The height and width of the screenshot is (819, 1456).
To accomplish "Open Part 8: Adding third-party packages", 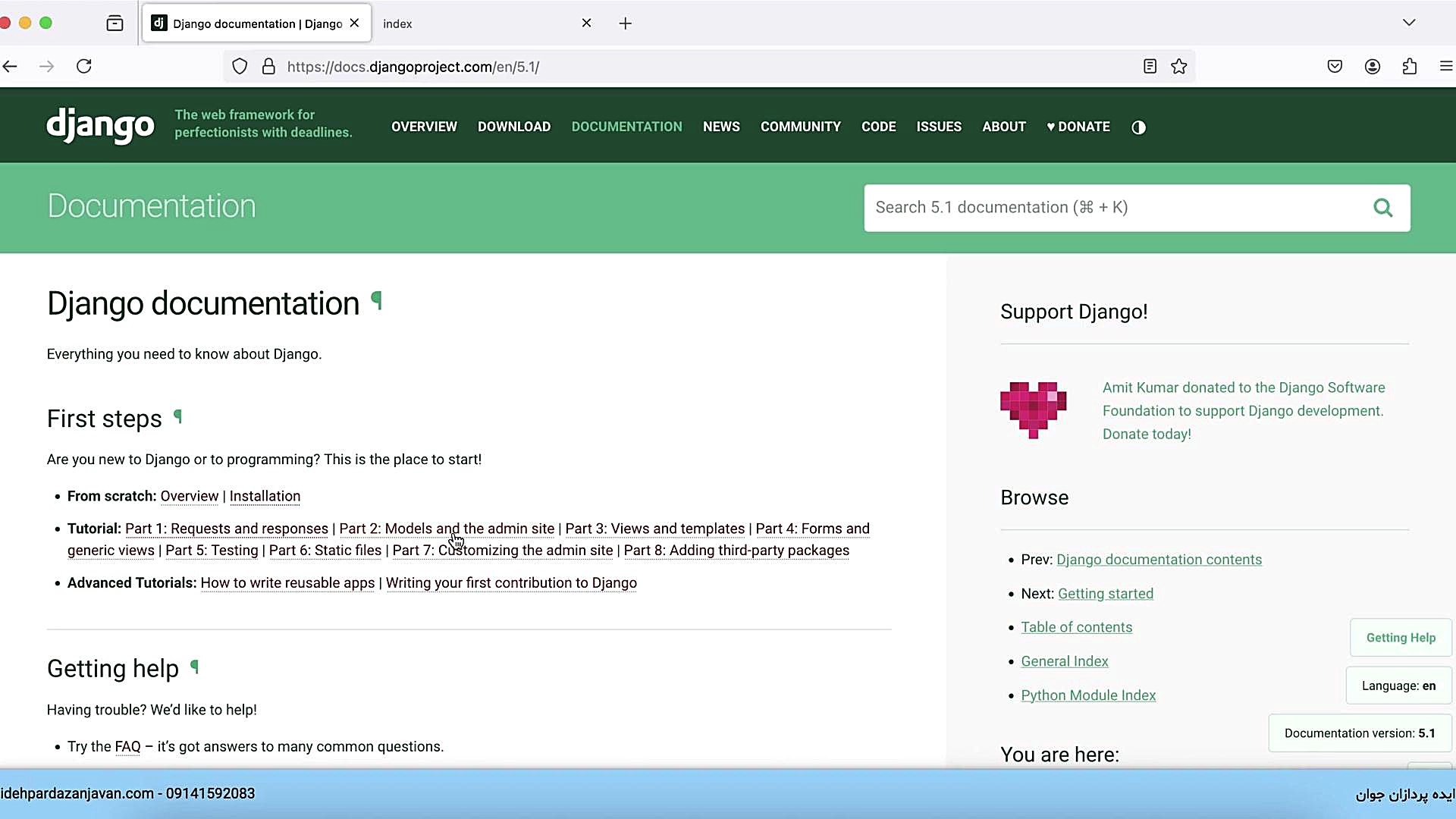I will pyautogui.click(x=736, y=551).
